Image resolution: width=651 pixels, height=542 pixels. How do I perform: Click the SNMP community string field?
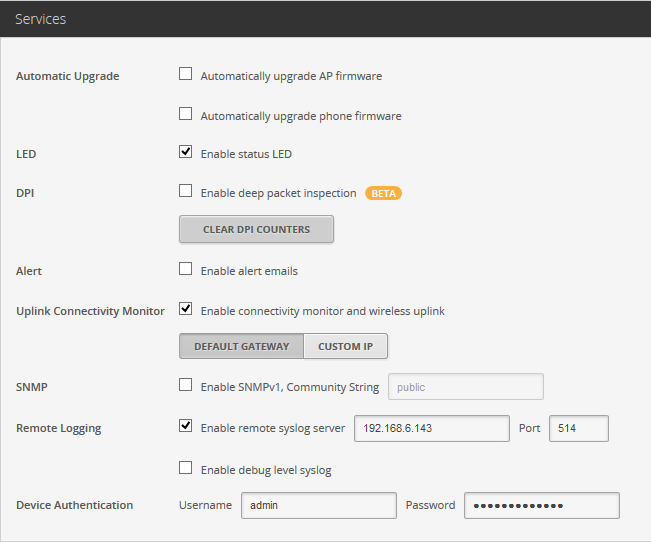[465, 387]
